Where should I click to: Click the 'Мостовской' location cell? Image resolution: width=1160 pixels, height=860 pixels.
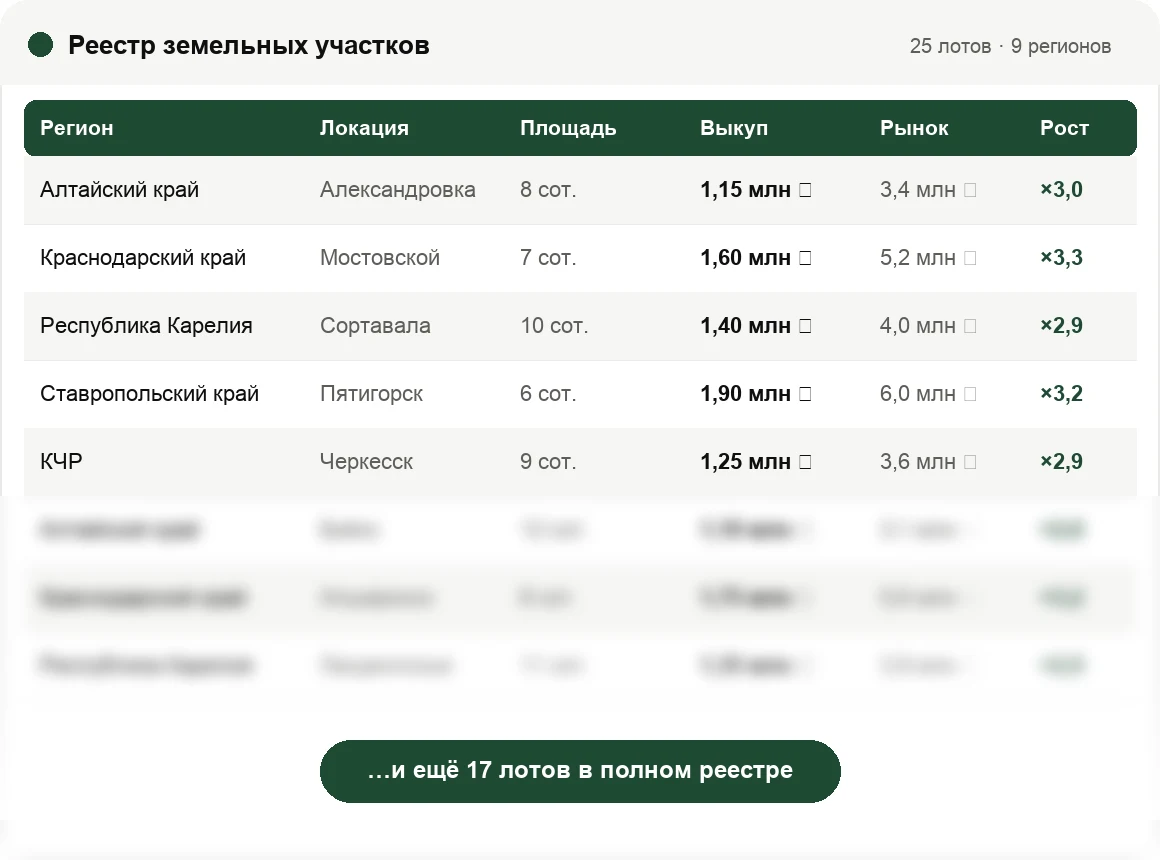click(x=380, y=258)
